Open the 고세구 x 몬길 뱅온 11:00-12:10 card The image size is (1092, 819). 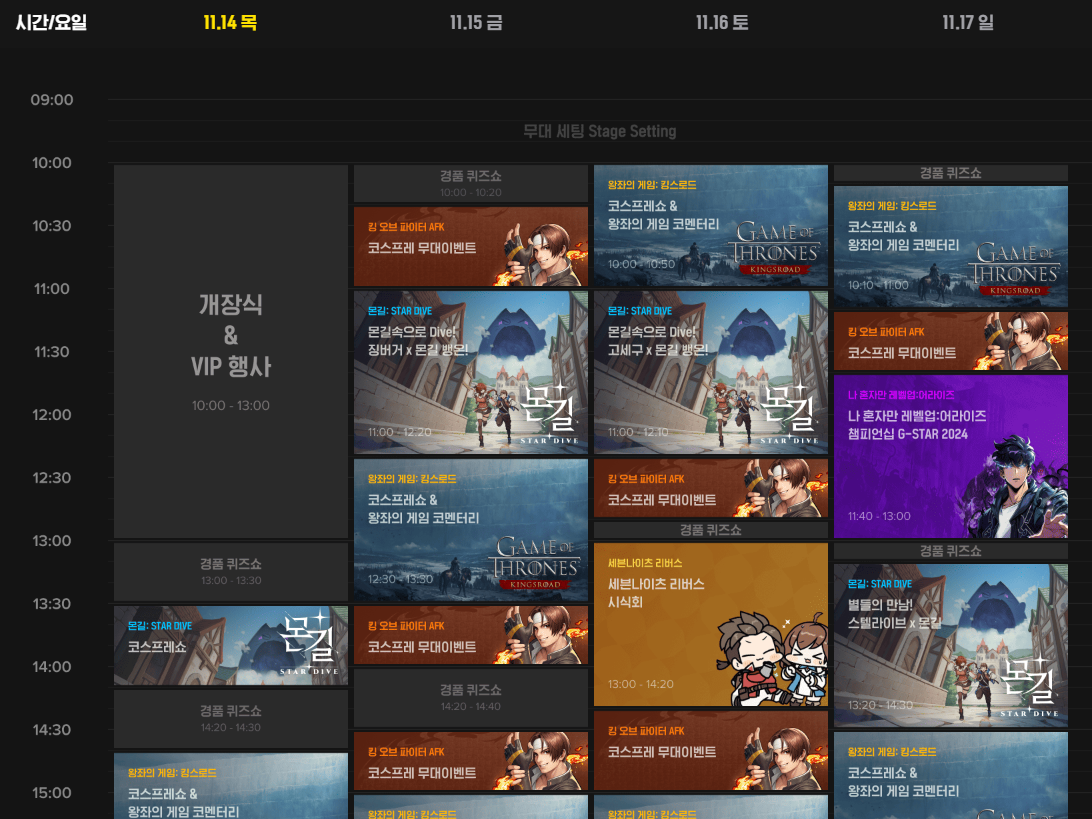pos(711,373)
